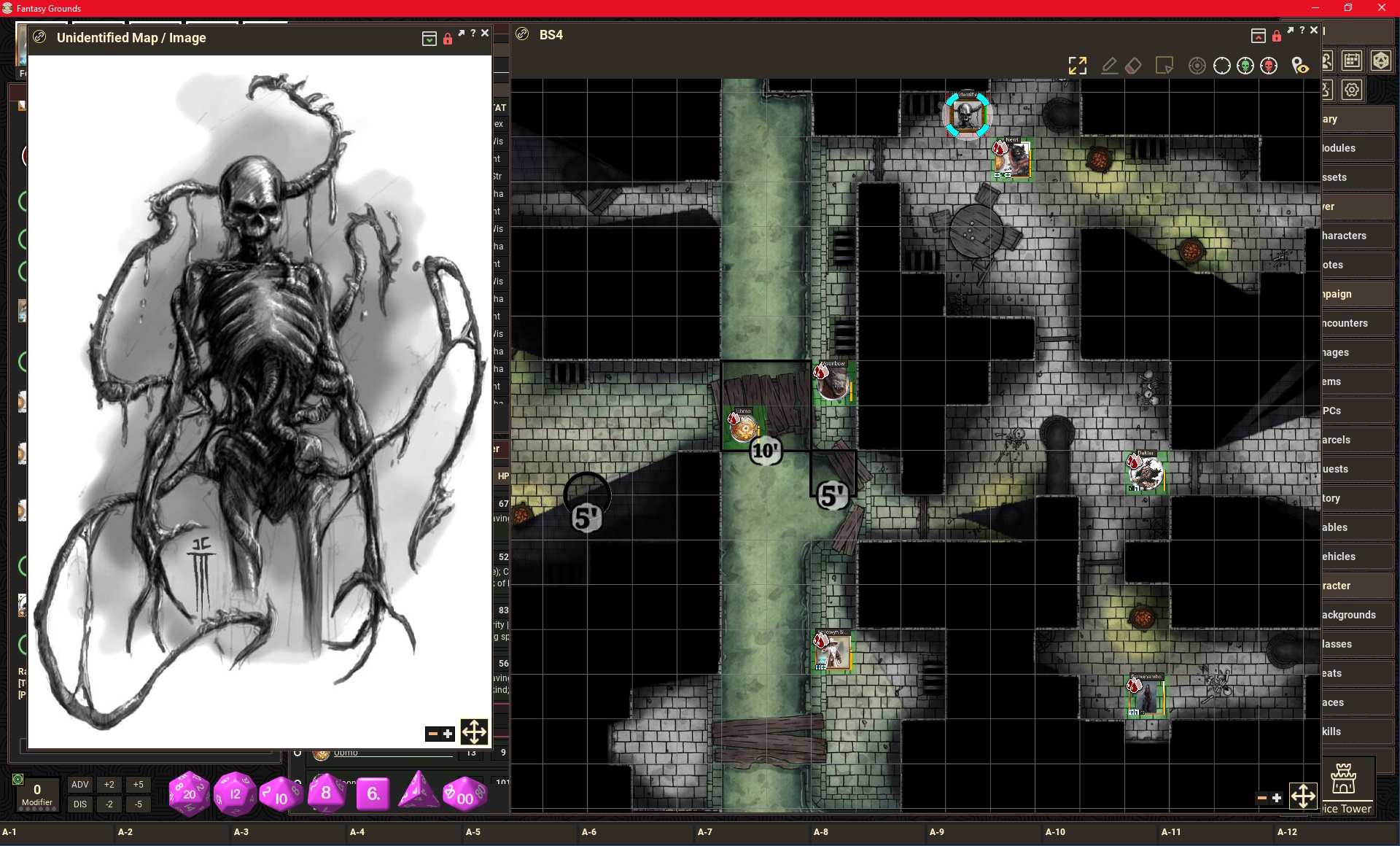1400x846 pixels.
Task: Click the gray bullseye target icon
Action: click(x=1197, y=66)
